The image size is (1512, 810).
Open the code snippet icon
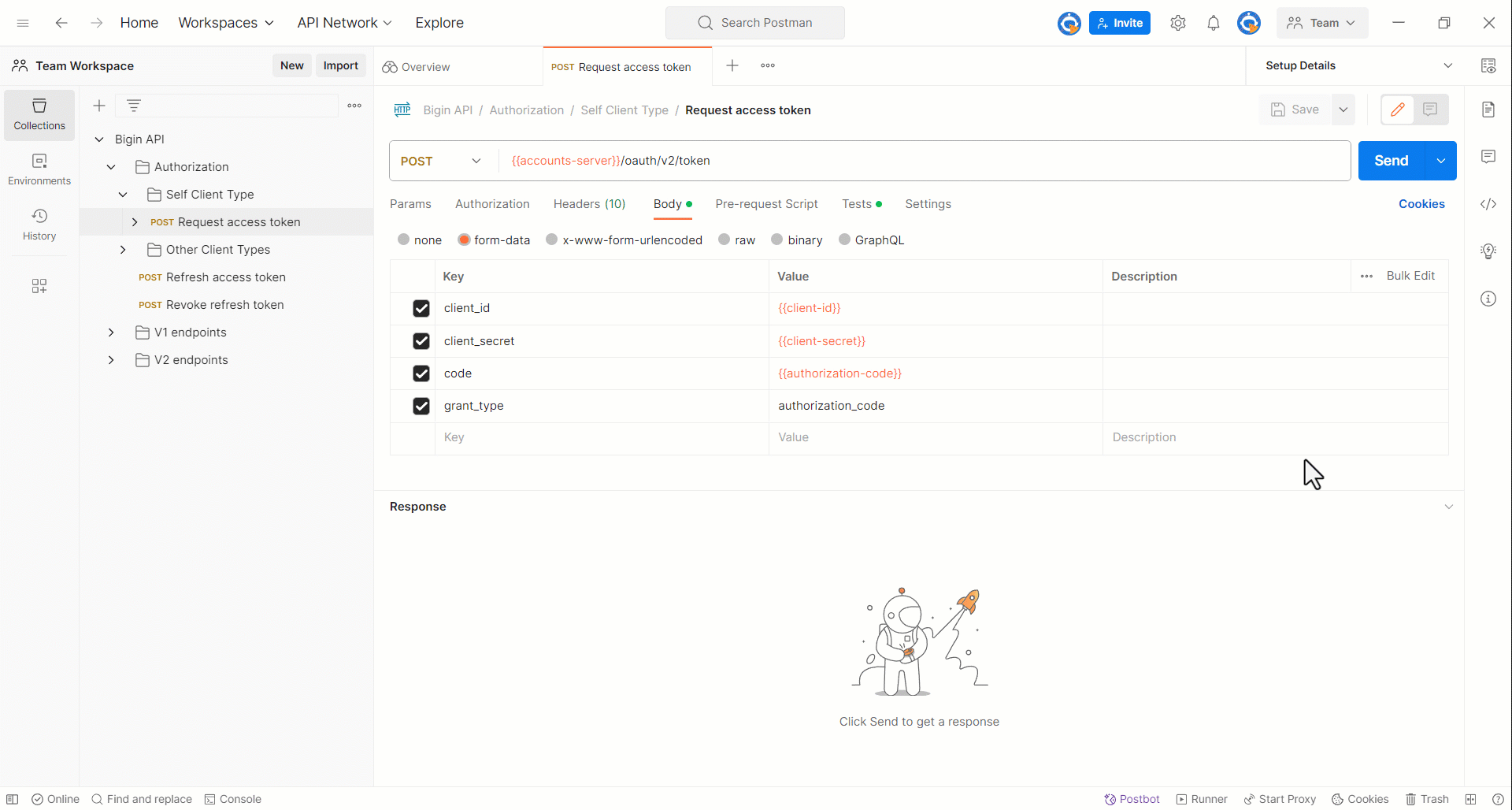click(x=1488, y=204)
